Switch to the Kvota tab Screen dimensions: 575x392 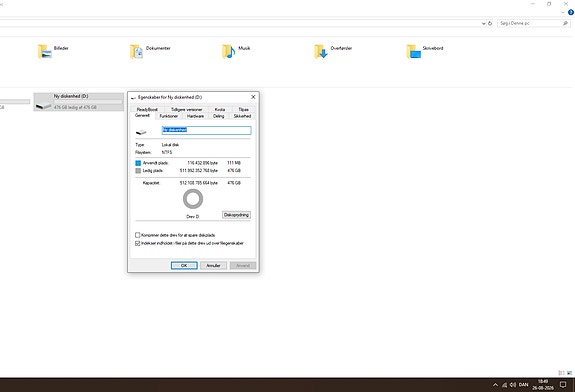coord(220,109)
